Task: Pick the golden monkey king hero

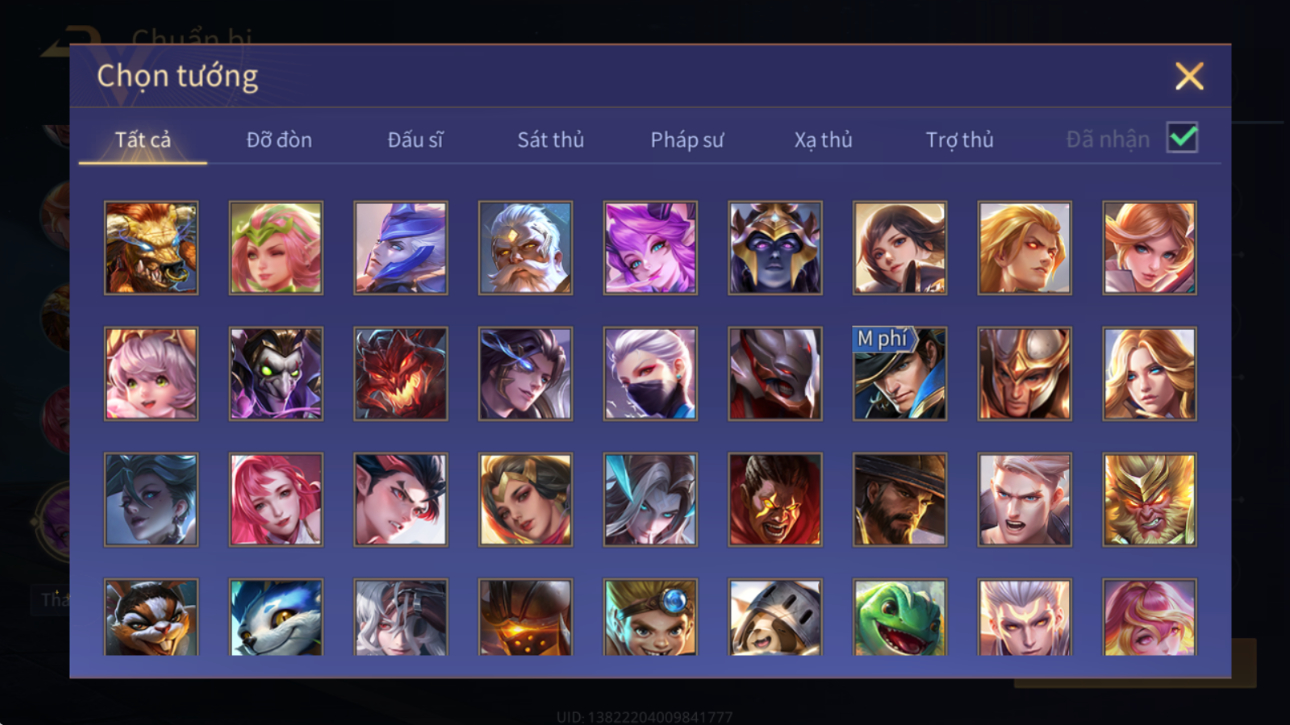Action: (1149, 500)
